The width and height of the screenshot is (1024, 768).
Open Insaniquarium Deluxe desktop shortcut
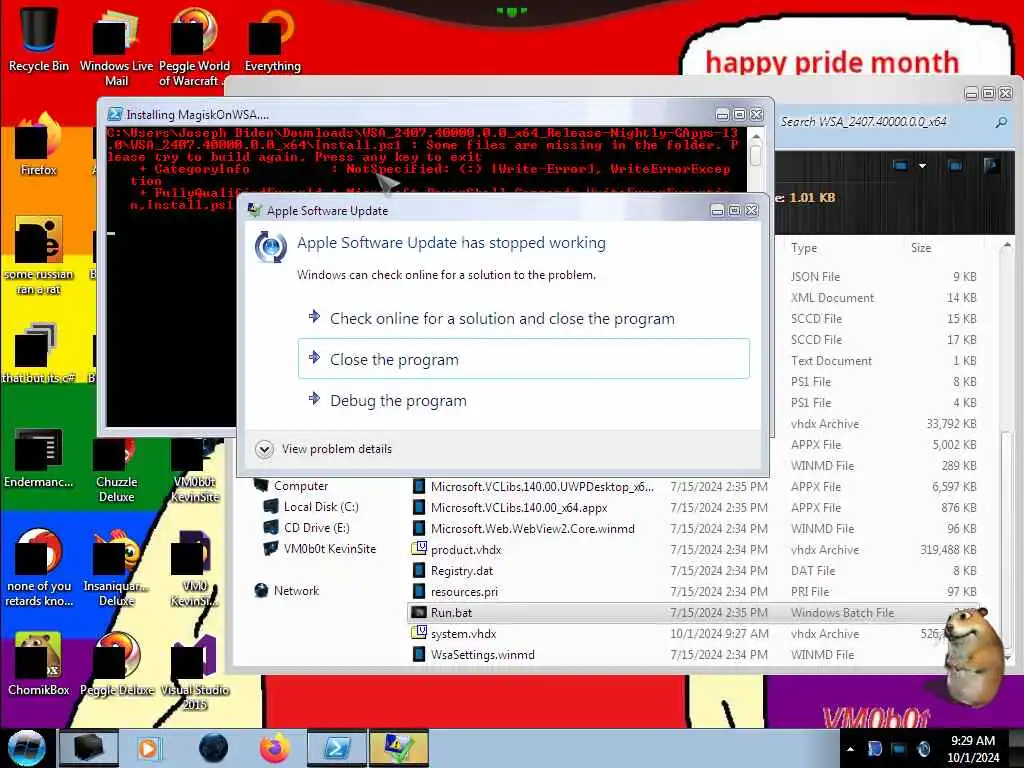[x=116, y=568]
